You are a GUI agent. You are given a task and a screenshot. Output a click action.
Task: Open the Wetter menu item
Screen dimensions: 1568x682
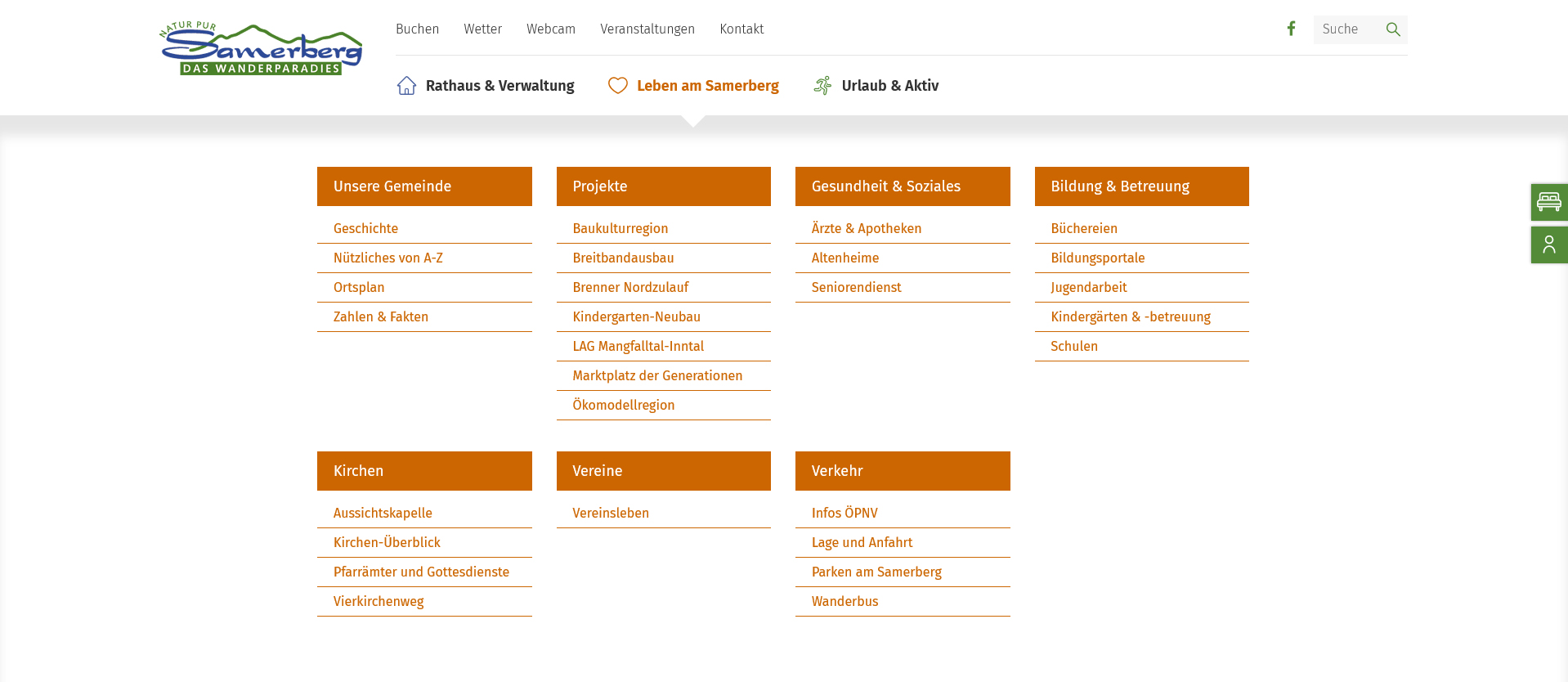[x=482, y=29]
